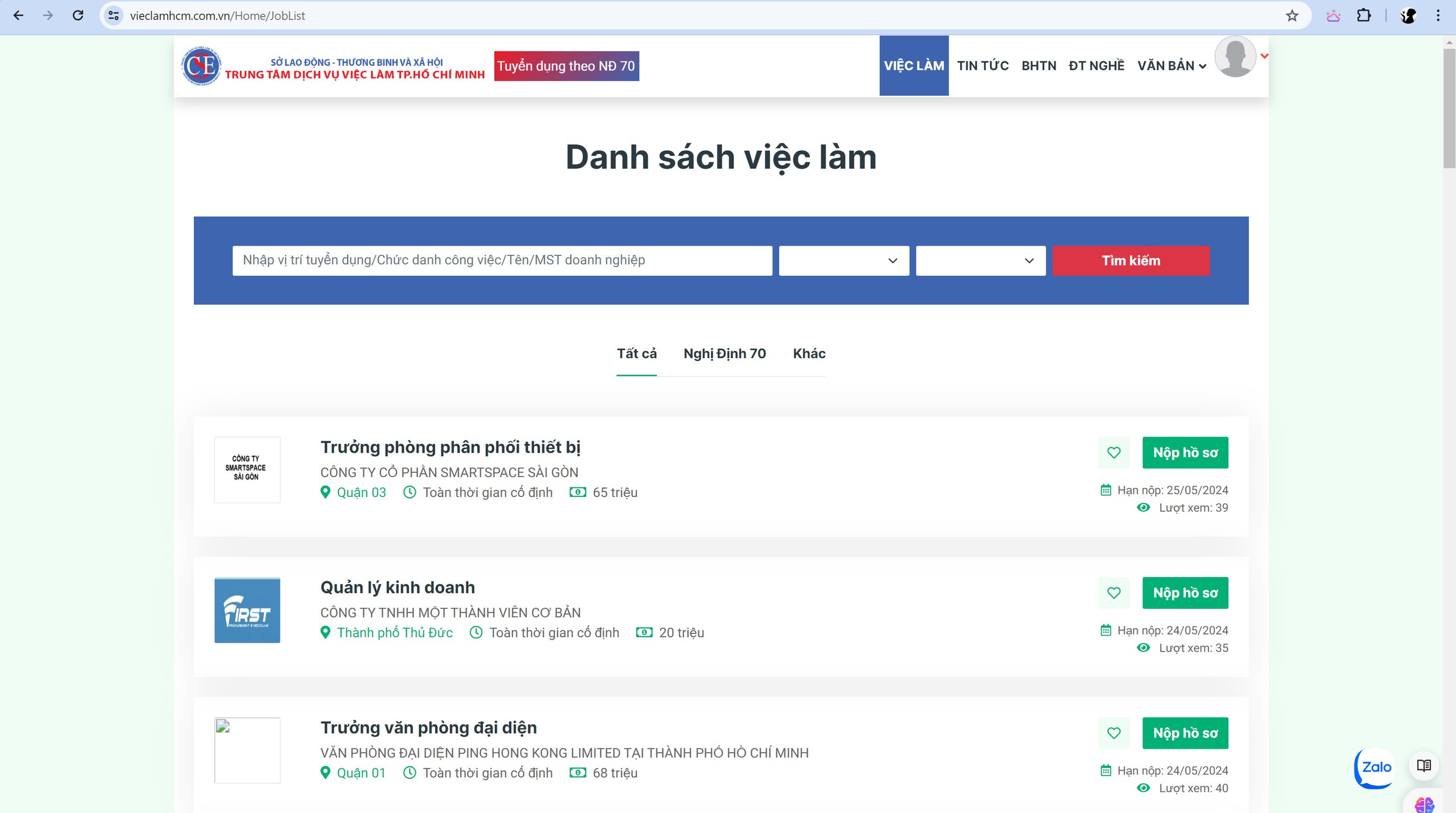Click the Smartspace Sài Gòn company logo
This screenshot has width=1456, height=813.
tap(247, 470)
